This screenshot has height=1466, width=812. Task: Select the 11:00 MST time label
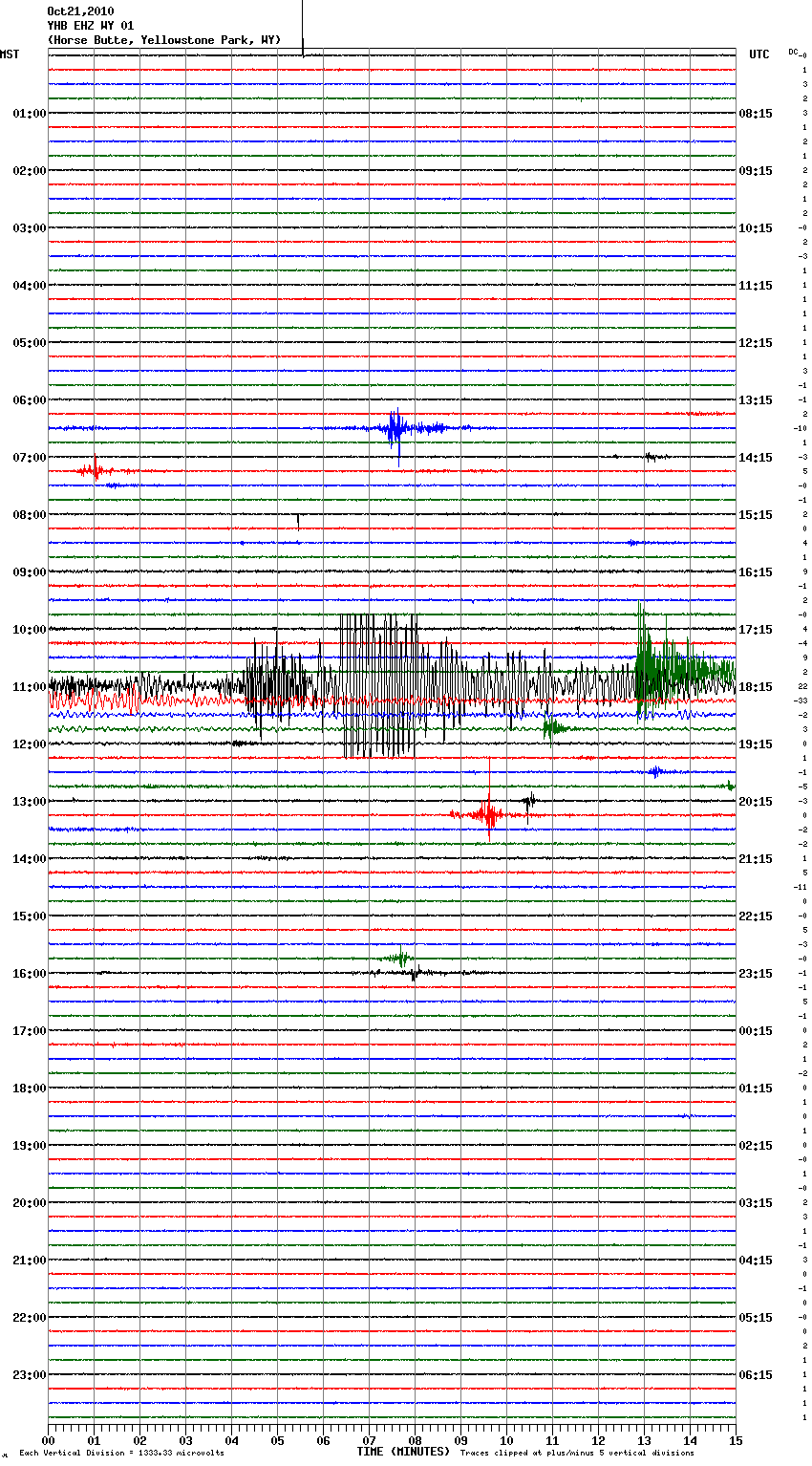[x=29, y=687]
